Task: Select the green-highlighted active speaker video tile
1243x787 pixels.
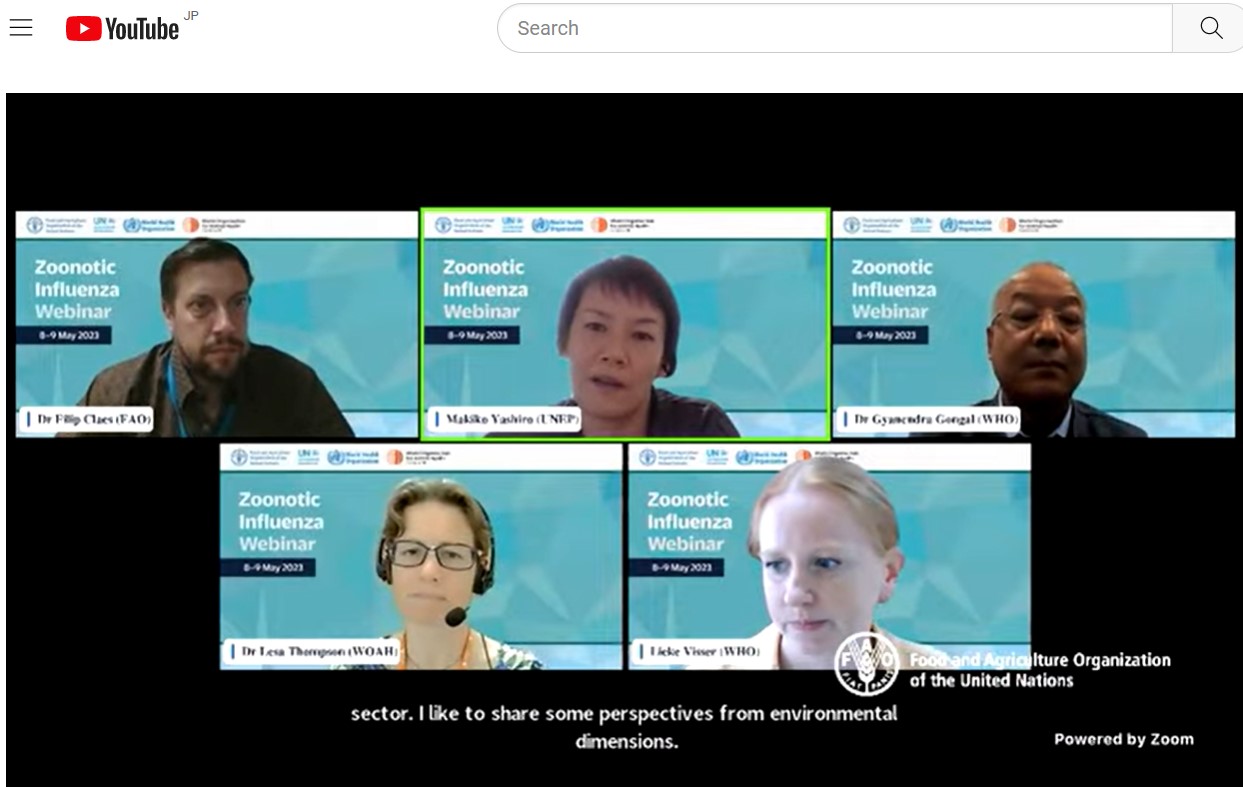Action: point(625,325)
